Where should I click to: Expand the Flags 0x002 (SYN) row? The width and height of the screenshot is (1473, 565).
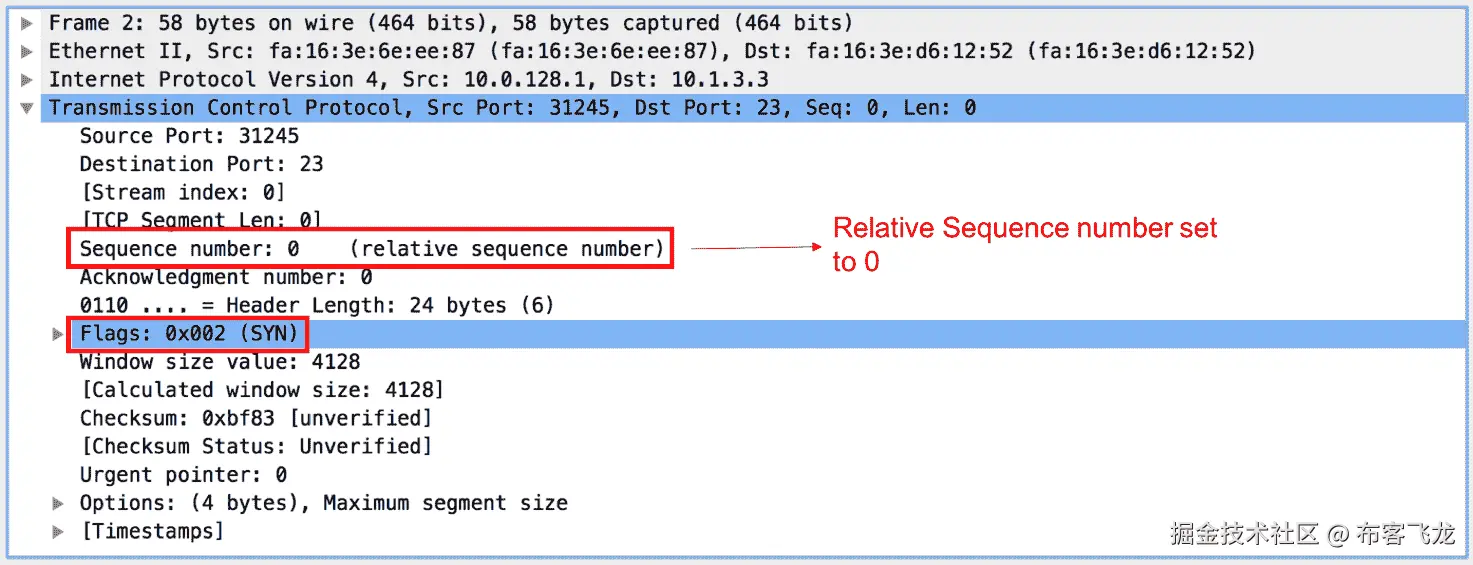(x=58, y=334)
